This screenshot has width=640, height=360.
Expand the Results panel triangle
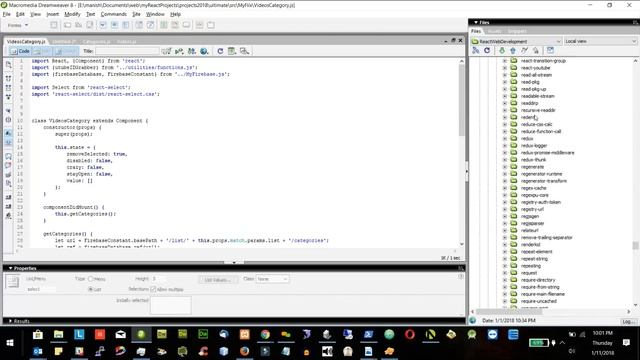11,321
